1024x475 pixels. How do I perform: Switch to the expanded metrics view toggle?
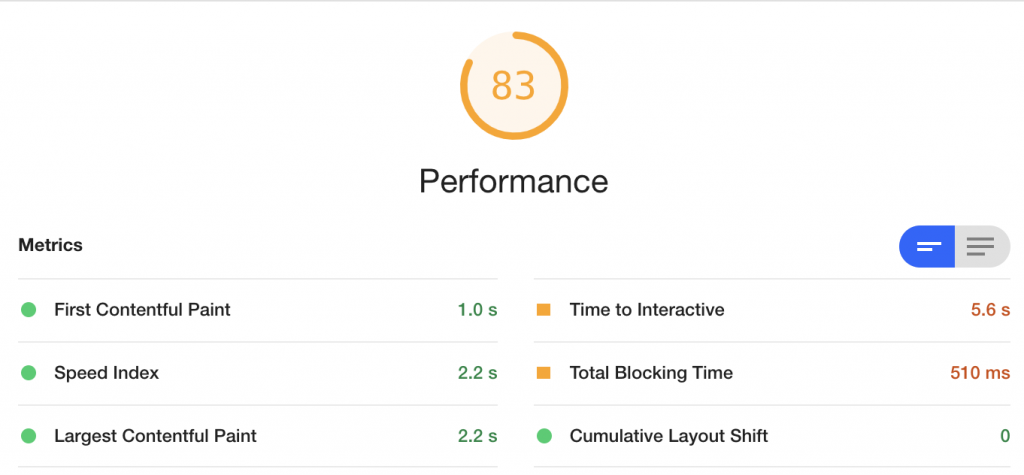(x=982, y=246)
